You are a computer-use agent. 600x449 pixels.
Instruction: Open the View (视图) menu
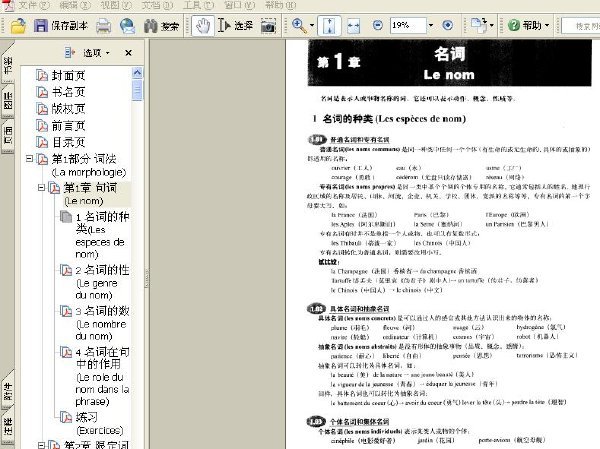(x=116, y=5)
